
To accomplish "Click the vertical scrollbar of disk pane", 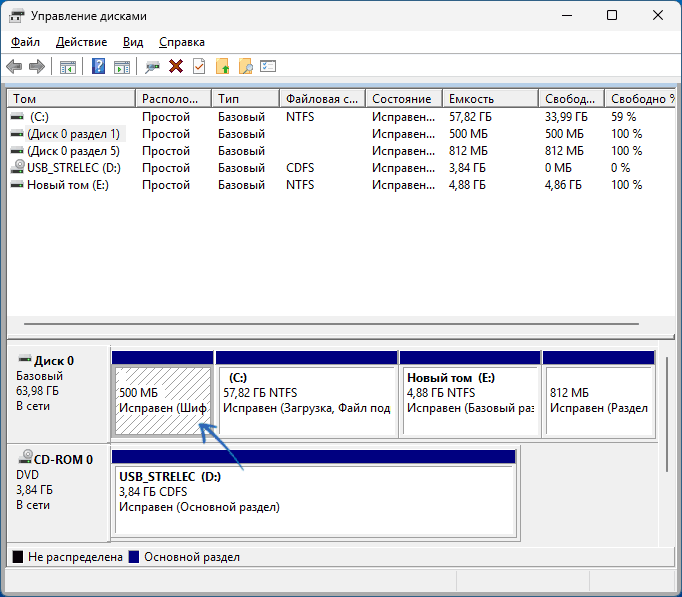I will [667, 414].
